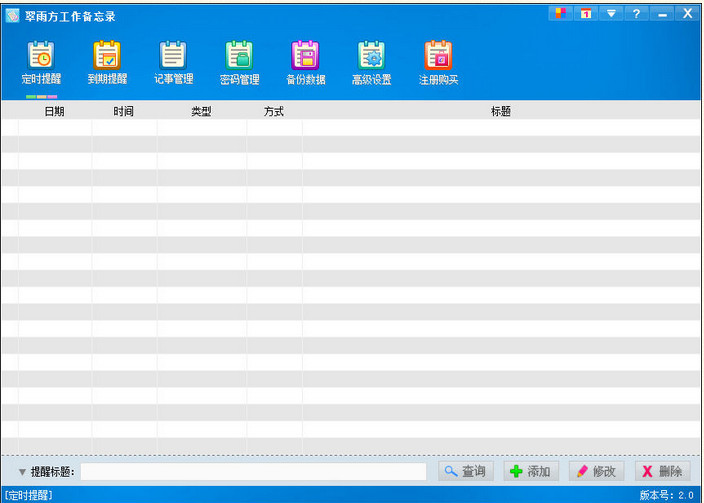Click the 修改 edit button
This screenshot has height=503, width=704.
[x=596, y=471]
